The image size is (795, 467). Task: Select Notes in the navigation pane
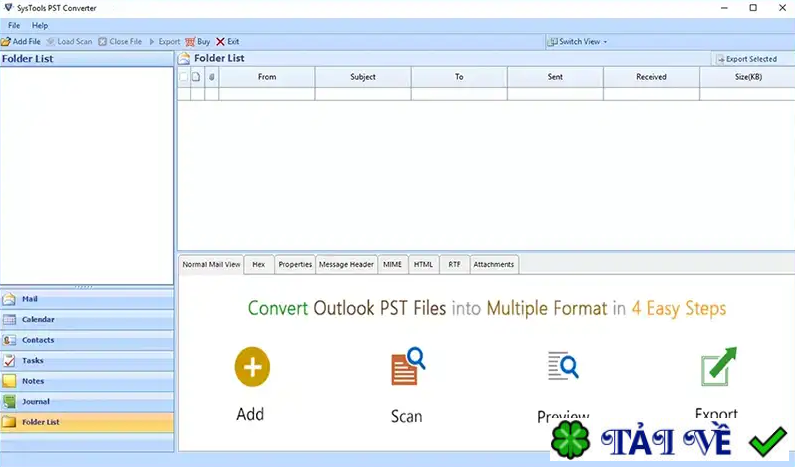[x=87, y=381]
